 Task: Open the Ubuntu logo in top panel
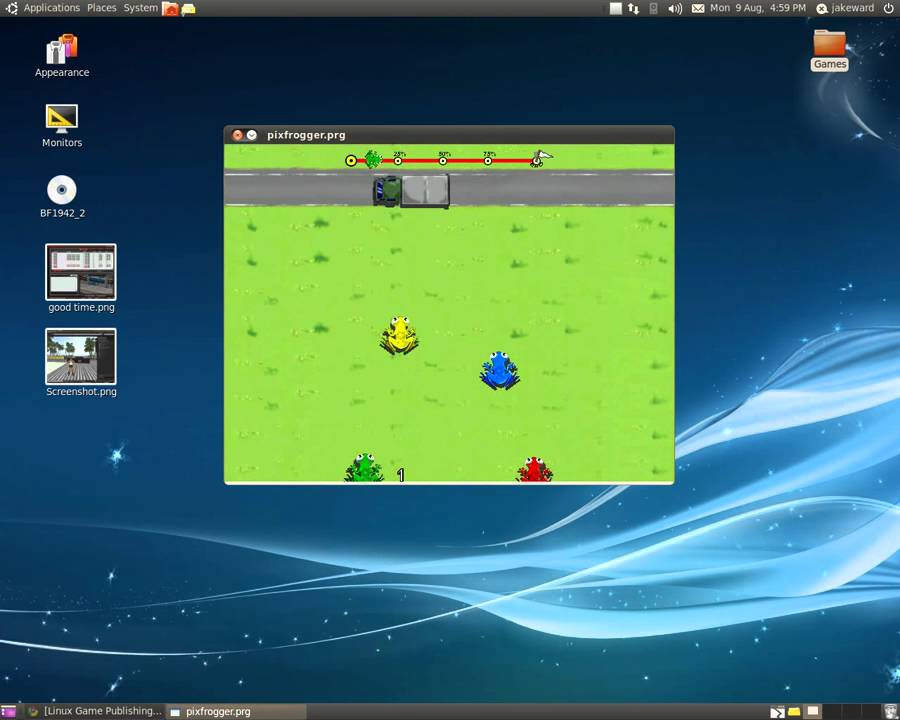tap(11, 8)
